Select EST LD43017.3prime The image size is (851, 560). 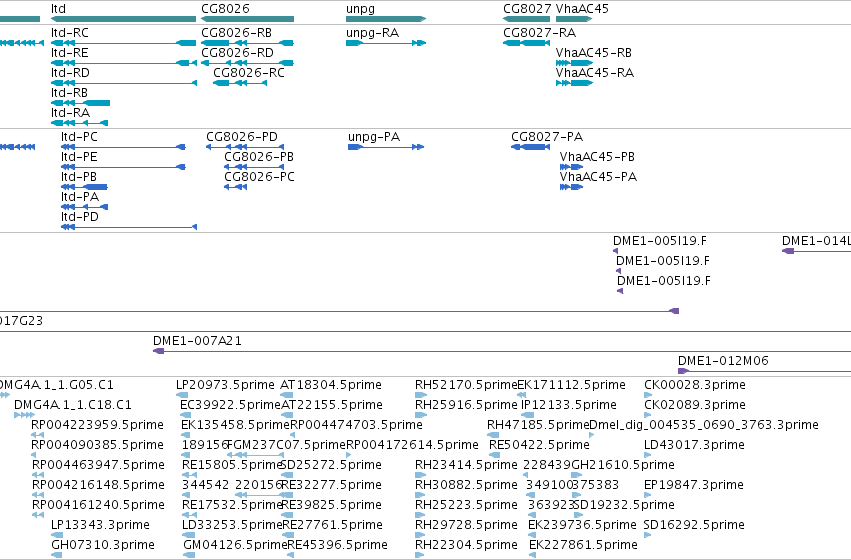click(694, 445)
